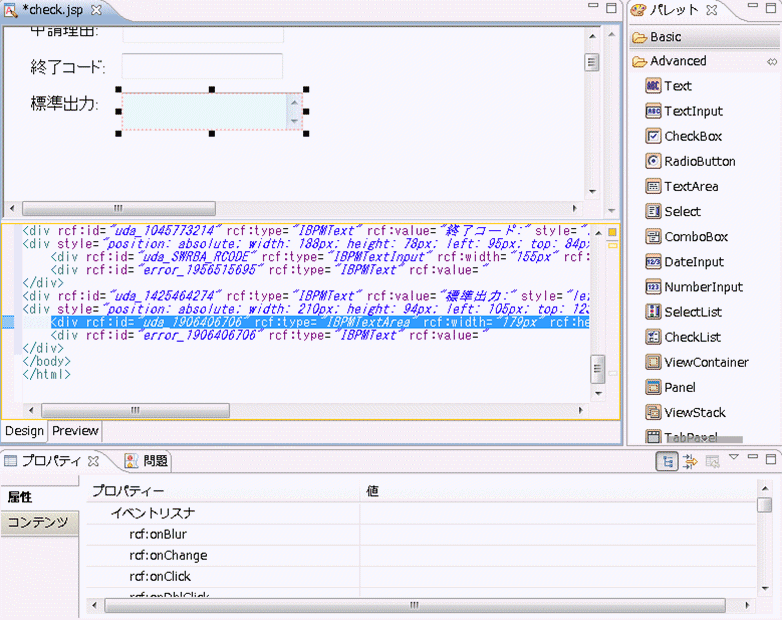Click the ComboBox palette item
This screenshot has height=620, width=782.
click(x=695, y=237)
